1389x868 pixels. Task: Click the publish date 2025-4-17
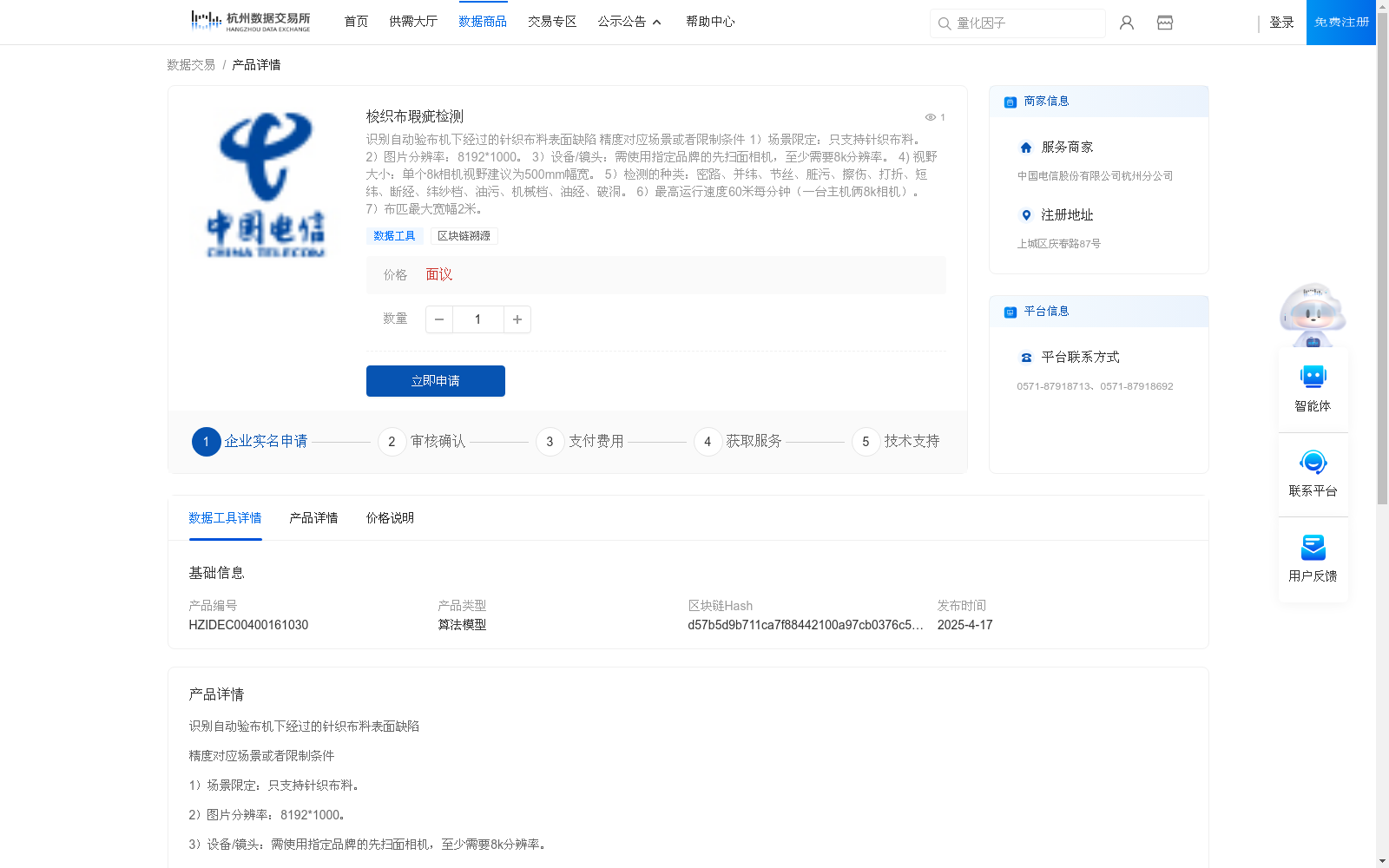(x=964, y=625)
